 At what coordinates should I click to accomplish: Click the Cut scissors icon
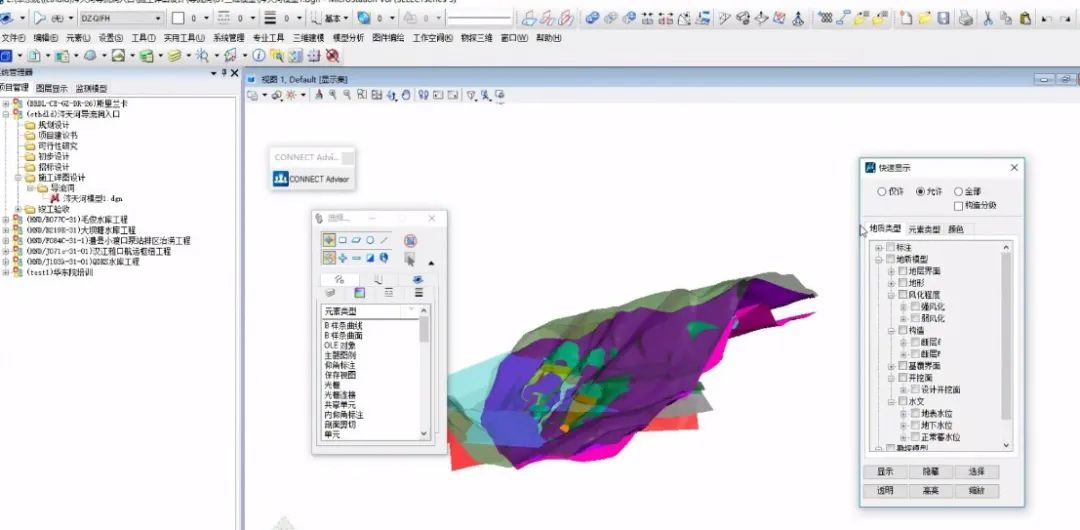click(987, 18)
